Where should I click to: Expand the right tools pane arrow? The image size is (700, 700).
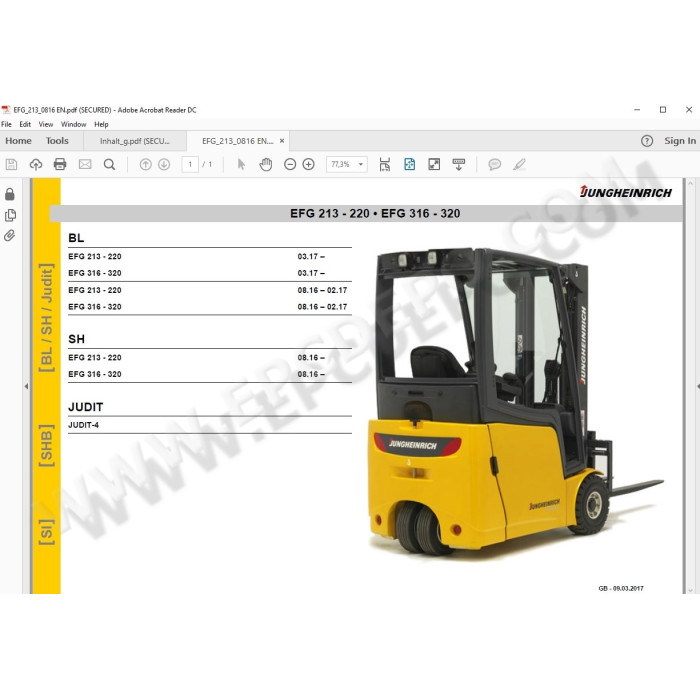click(x=698, y=386)
